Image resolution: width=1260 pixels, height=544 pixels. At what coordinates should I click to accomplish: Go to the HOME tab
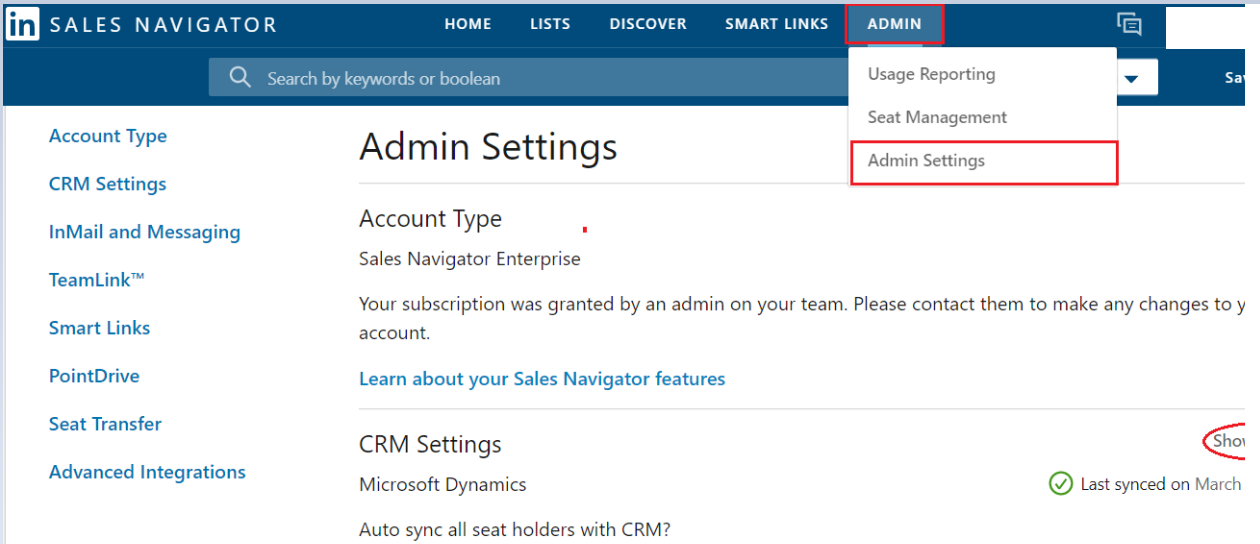pyautogui.click(x=468, y=24)
